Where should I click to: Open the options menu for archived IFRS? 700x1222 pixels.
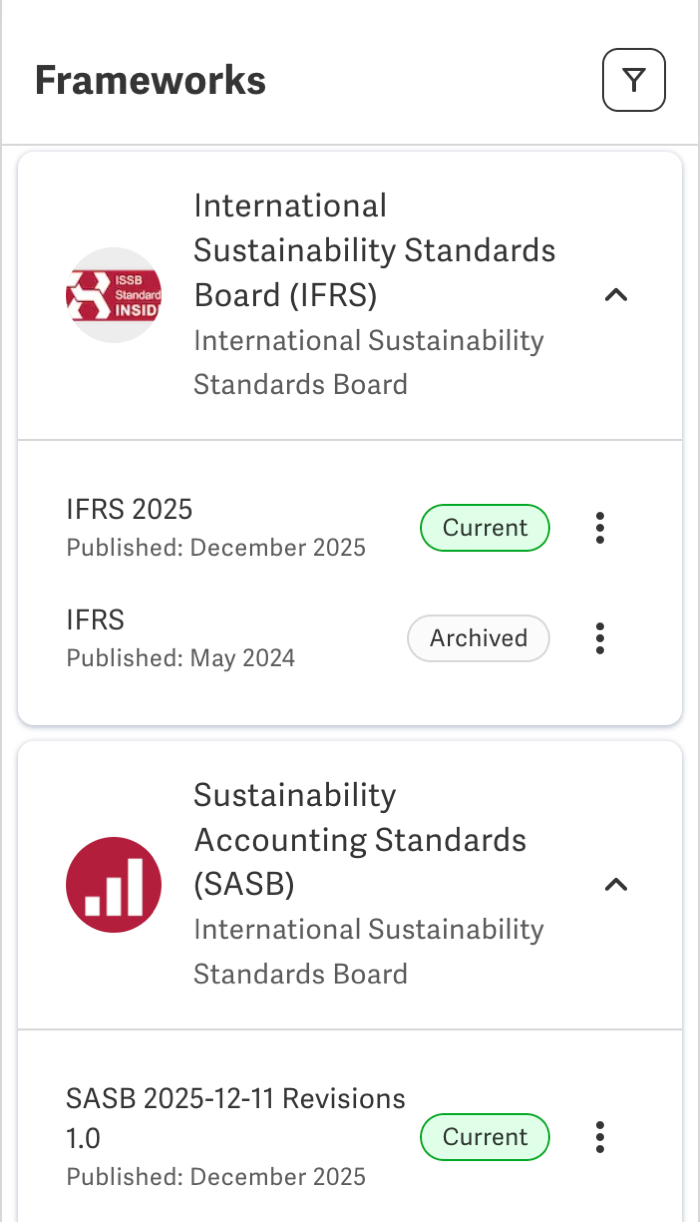600,637
